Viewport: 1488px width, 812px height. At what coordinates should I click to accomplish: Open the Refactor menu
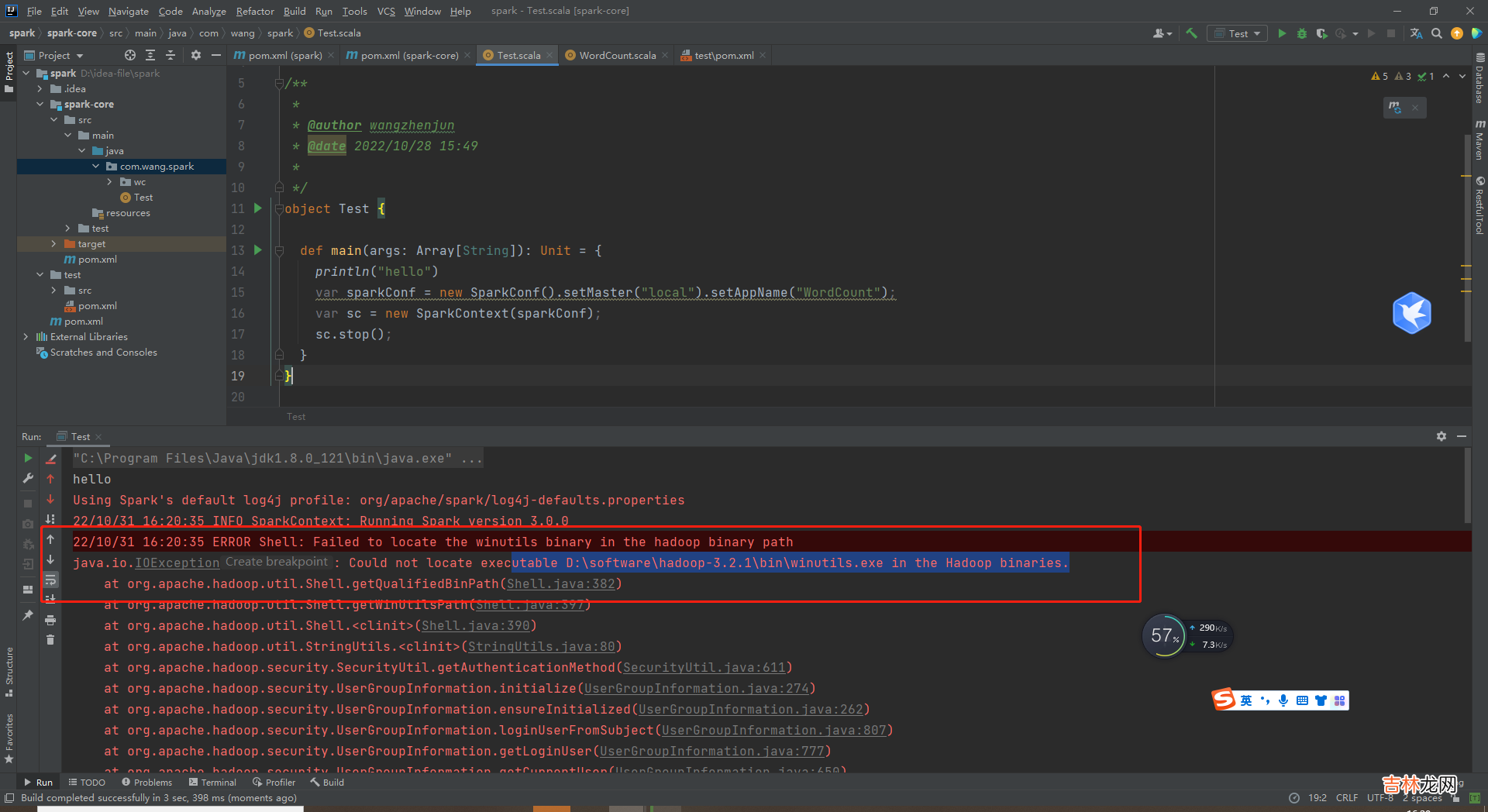(x=255, y=11)
